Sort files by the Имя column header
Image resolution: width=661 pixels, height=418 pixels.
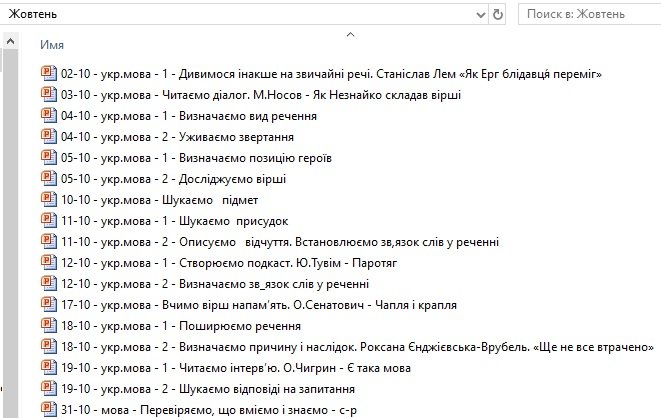[53, 46]
